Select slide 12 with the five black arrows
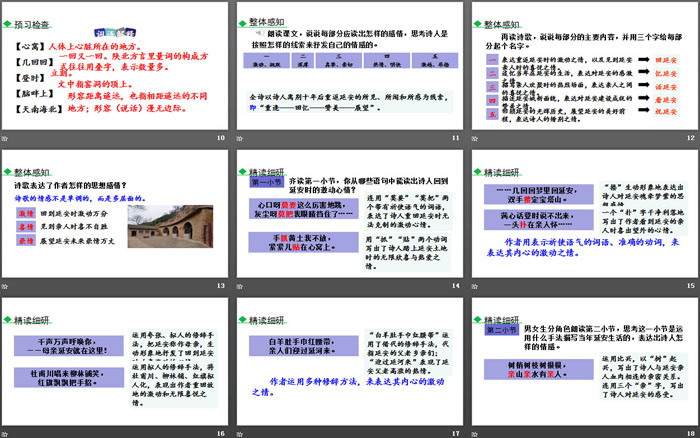700x438 pixels. point(585,66)
